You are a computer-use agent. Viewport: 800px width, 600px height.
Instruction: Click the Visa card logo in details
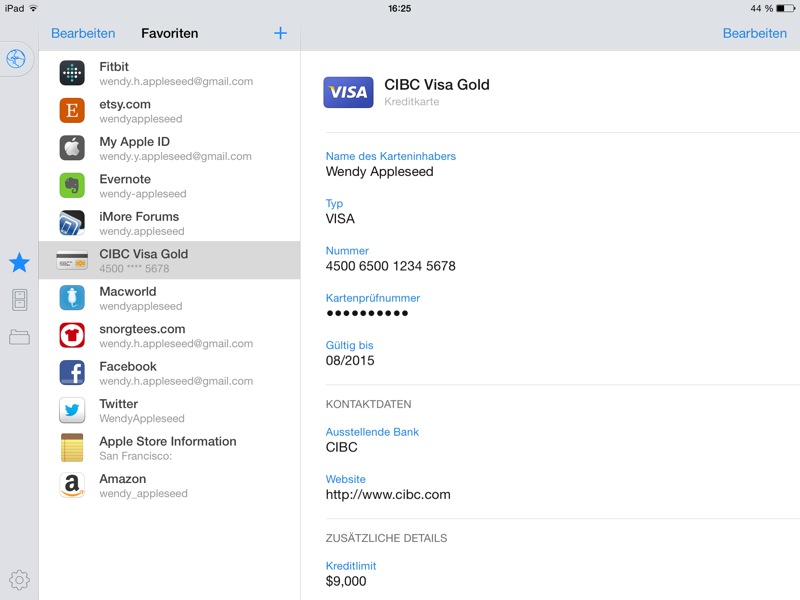click(348, 92)
